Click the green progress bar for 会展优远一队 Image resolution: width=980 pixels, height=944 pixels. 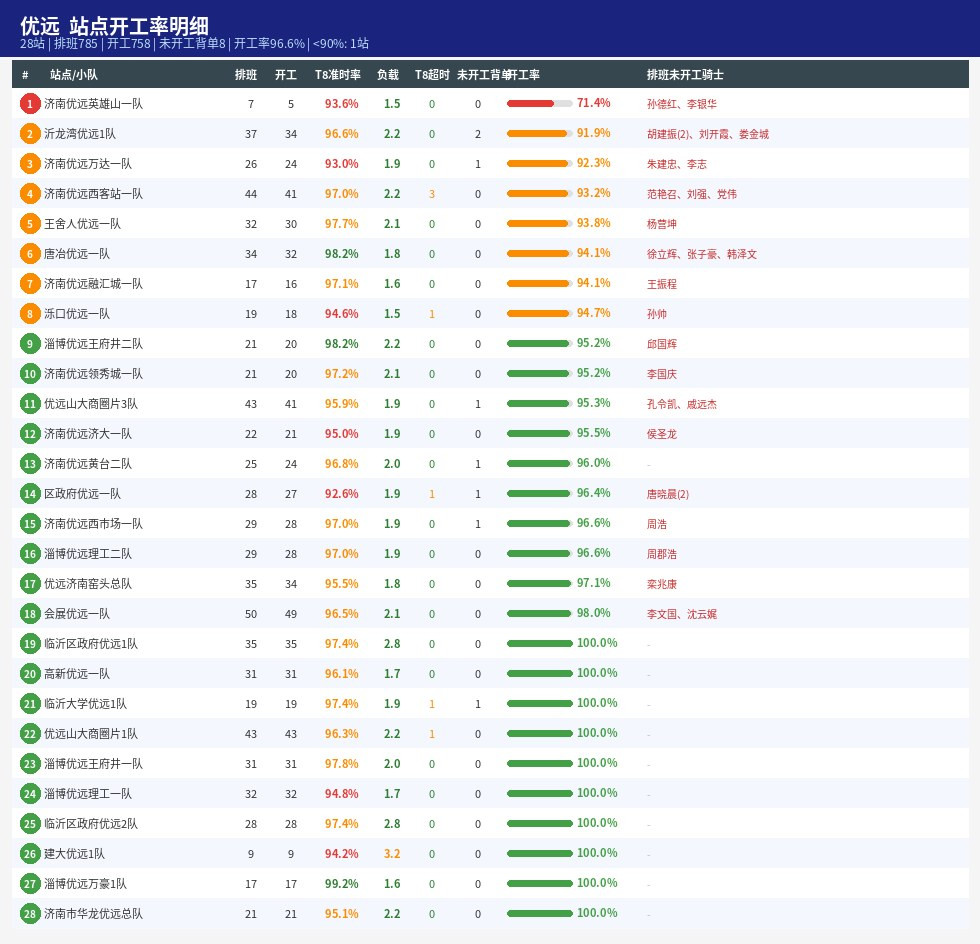click(539, 614)
